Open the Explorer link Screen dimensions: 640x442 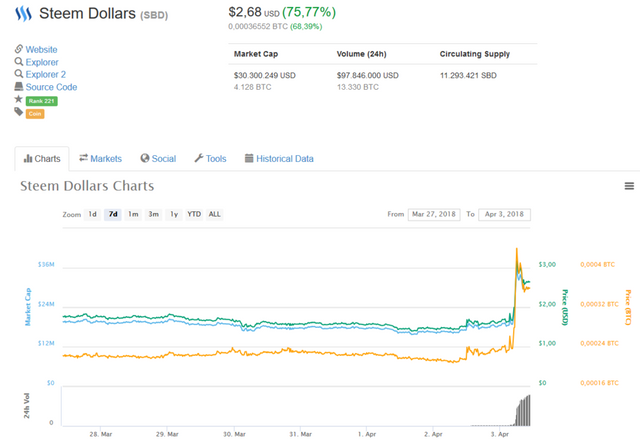(x=42, y=62)
